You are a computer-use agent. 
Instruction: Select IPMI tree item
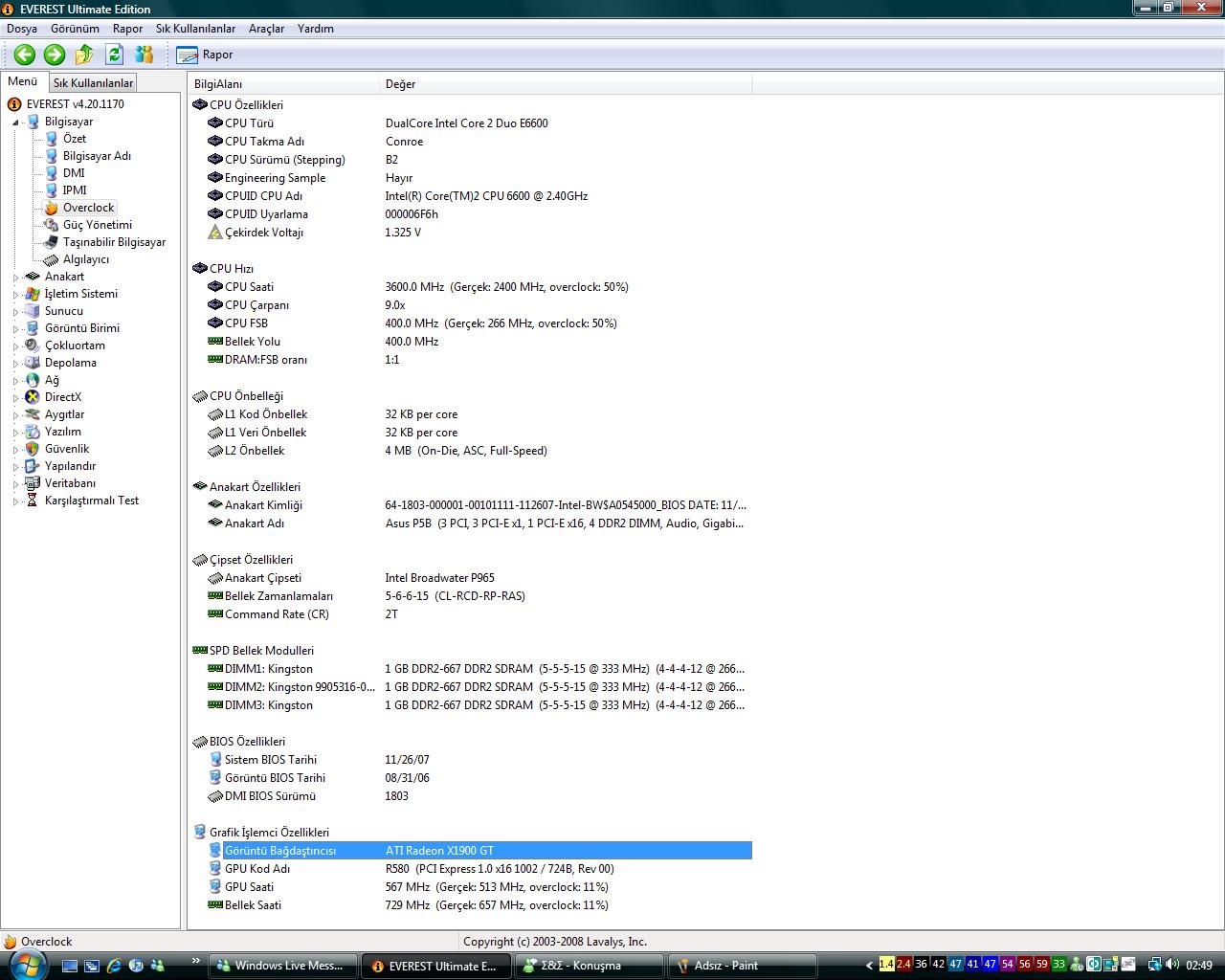pyautogui.click(x=75, y=190)
